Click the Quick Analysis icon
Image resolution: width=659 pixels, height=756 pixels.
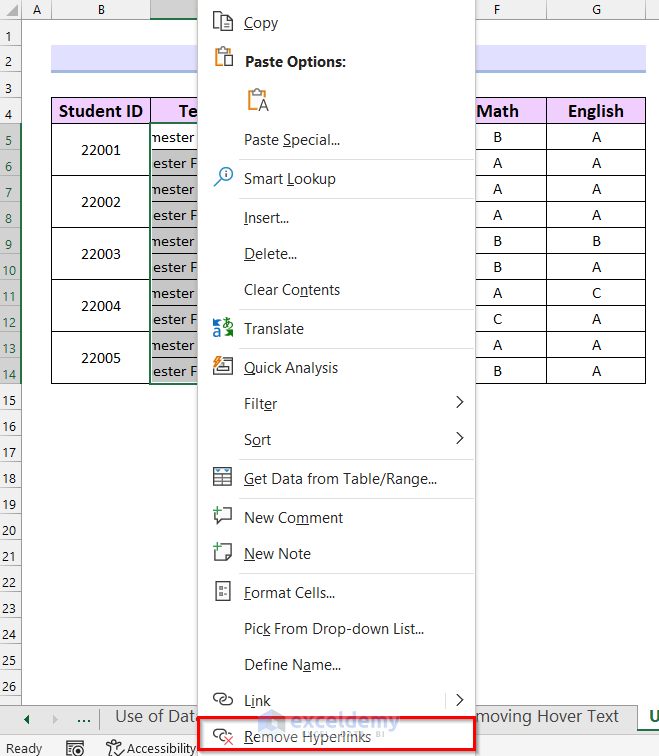pos(223,367)
